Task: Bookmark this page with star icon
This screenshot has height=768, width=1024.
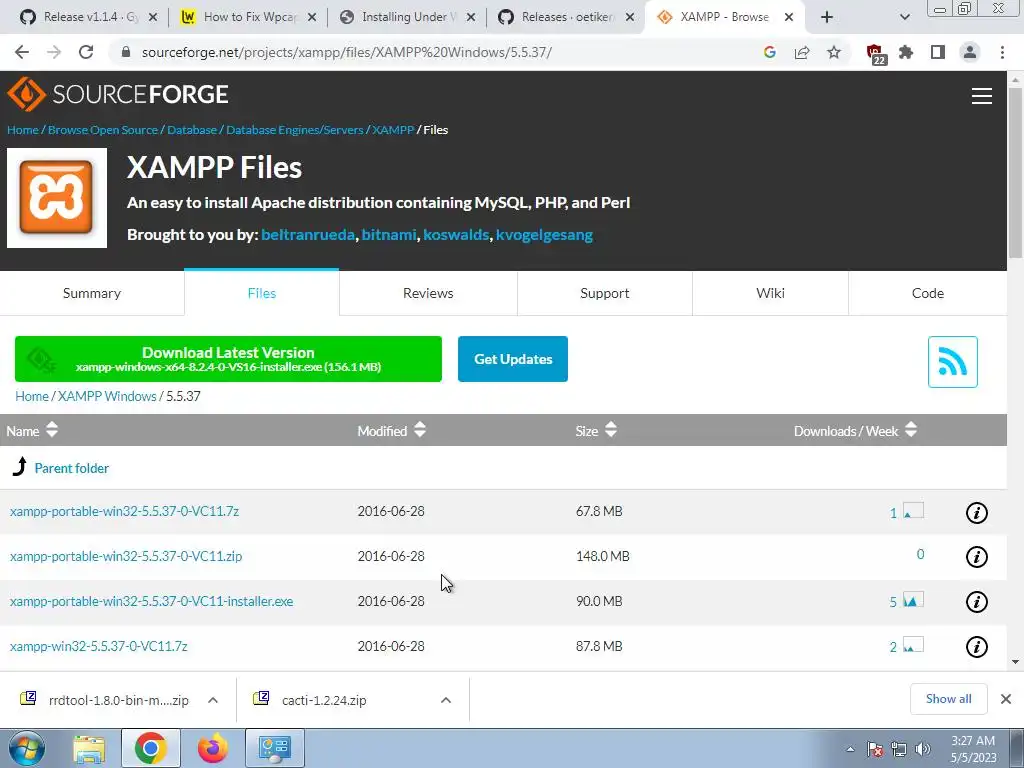Action: 833,52
